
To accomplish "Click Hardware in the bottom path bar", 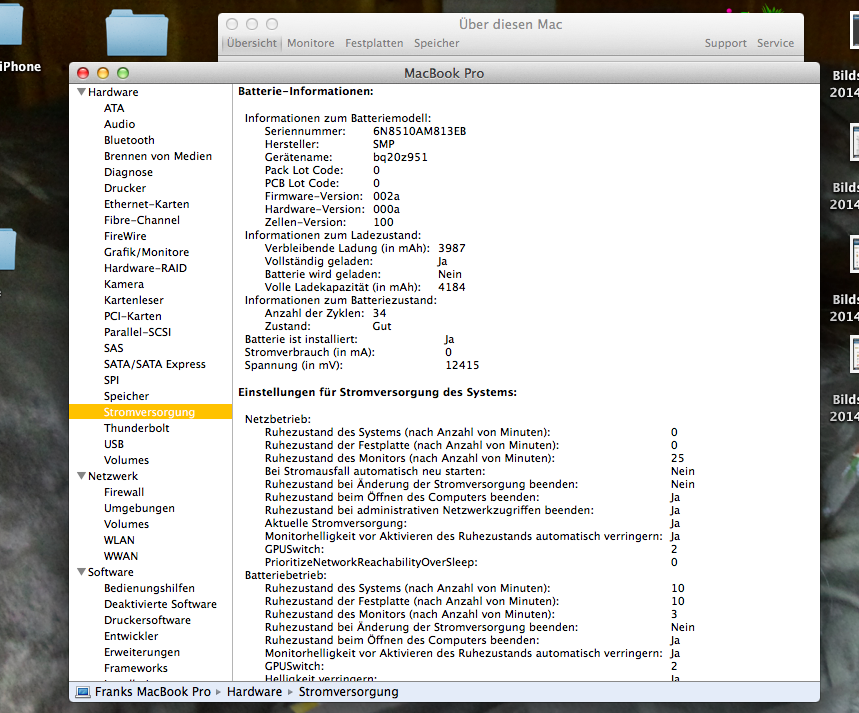I will [x=254, y=692].
